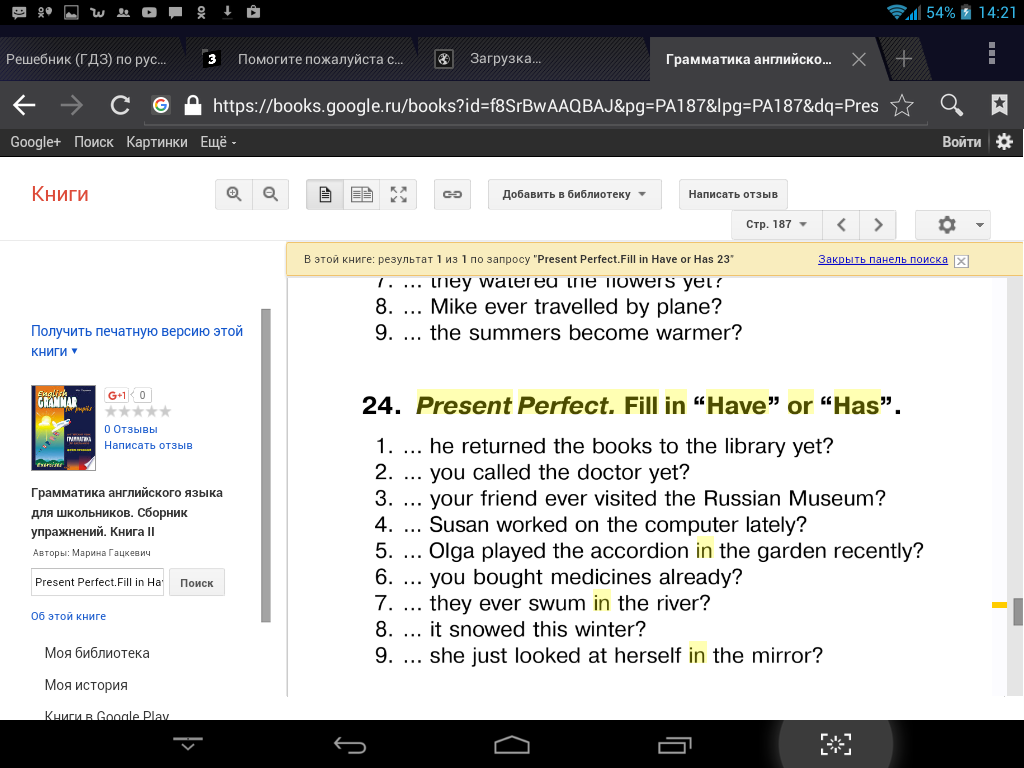Toggle fullscreen book view
1024x768 pixels.
coord(398,195)
